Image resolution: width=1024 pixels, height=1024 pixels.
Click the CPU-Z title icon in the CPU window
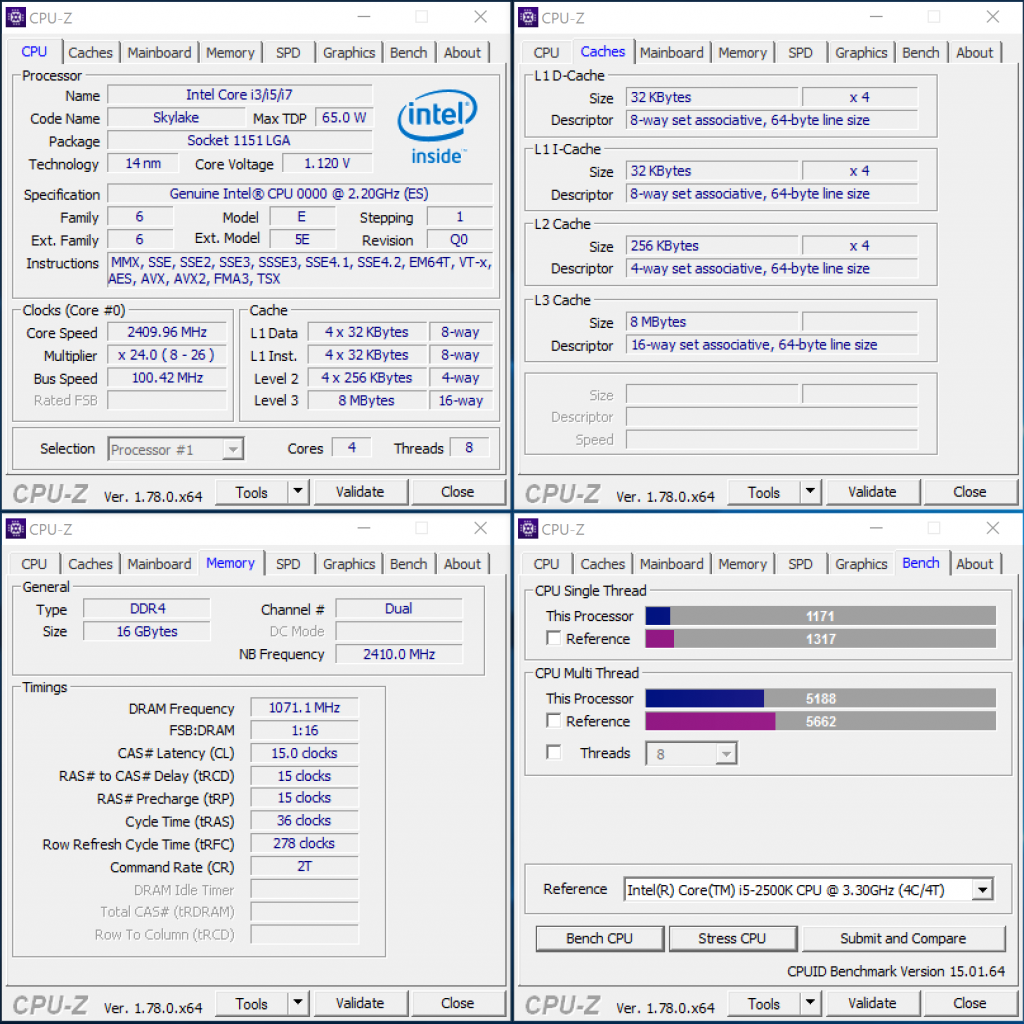pyautogui.click(x=16, y=17)
